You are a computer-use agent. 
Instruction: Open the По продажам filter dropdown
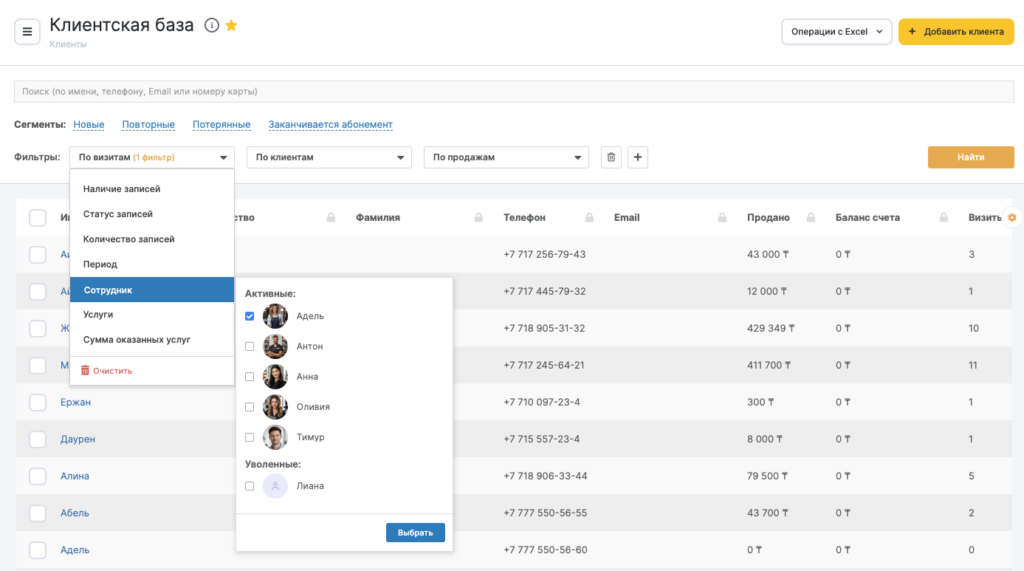(x=506, y=157)
